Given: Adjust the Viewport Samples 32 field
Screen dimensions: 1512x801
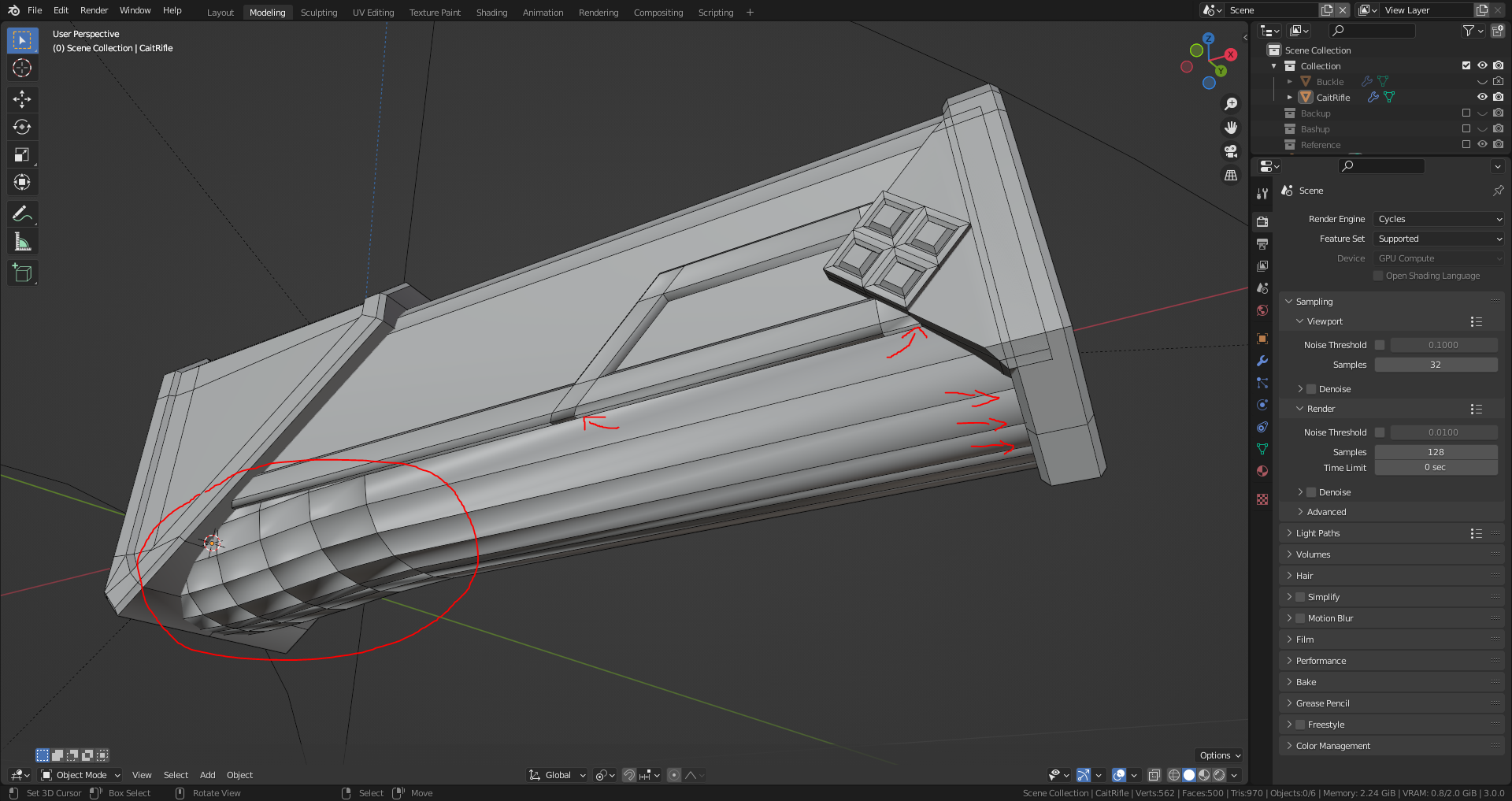Looking at the screenshot, I should tap(1436, 365).
